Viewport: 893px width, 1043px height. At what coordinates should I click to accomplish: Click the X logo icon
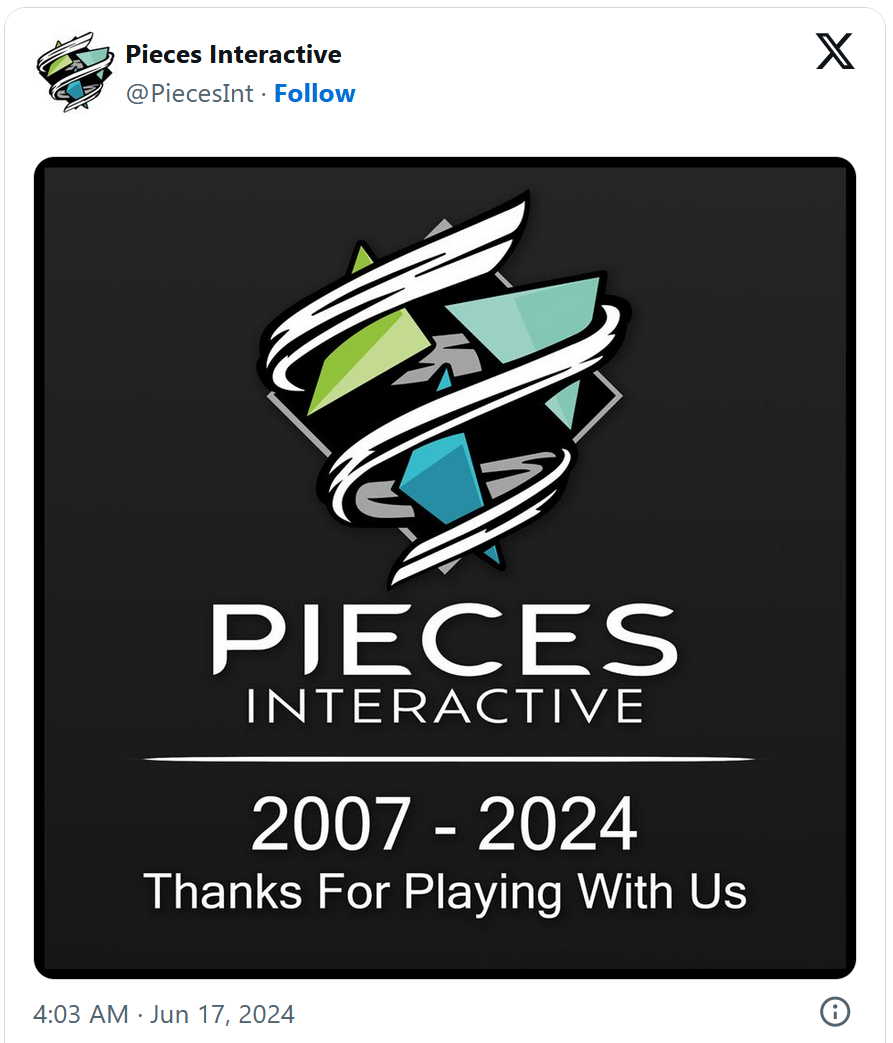point(835,52)
